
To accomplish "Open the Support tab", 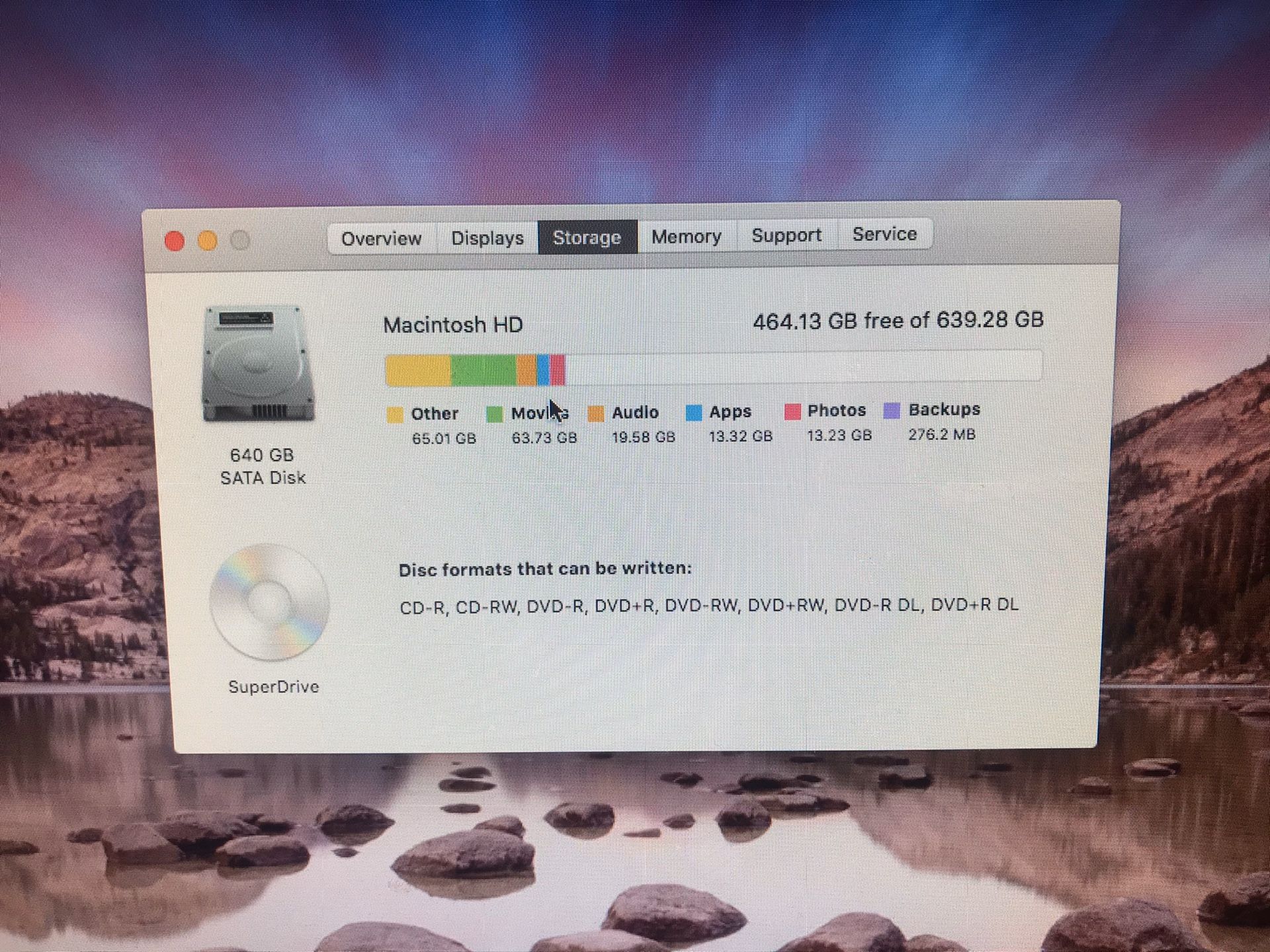I will [x=786, y=235].
